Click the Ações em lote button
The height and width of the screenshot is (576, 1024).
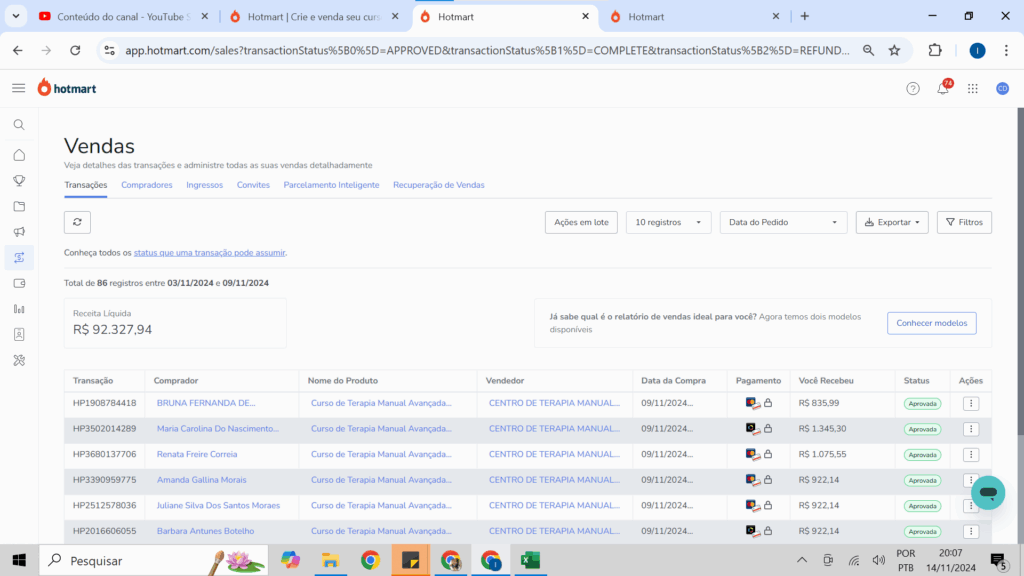coord(581,222)
